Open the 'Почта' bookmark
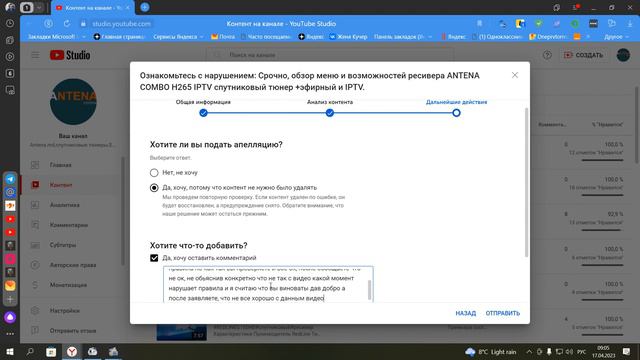The height and width of the screenshot is (360, 640). point(223,37)
